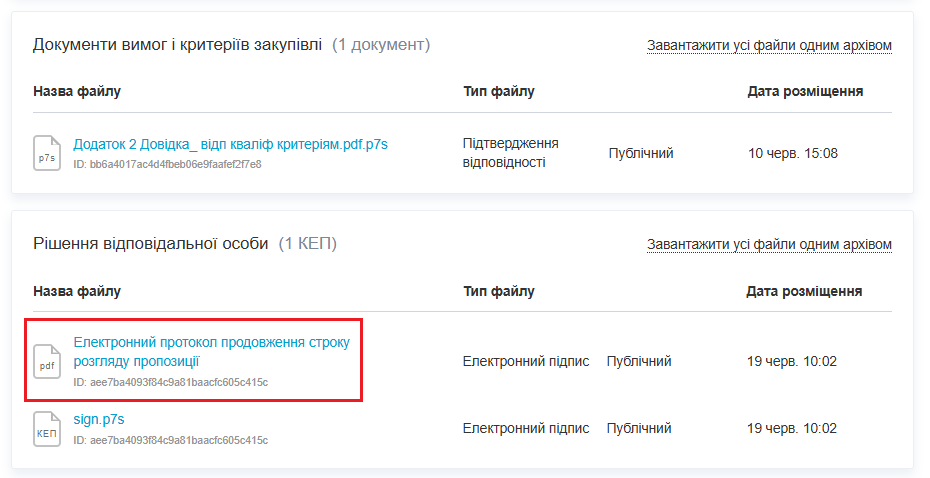930x478 pixels.
Task: Click the Документи вимог і критеріїв закупівлі heading
Action: point(178,45)
